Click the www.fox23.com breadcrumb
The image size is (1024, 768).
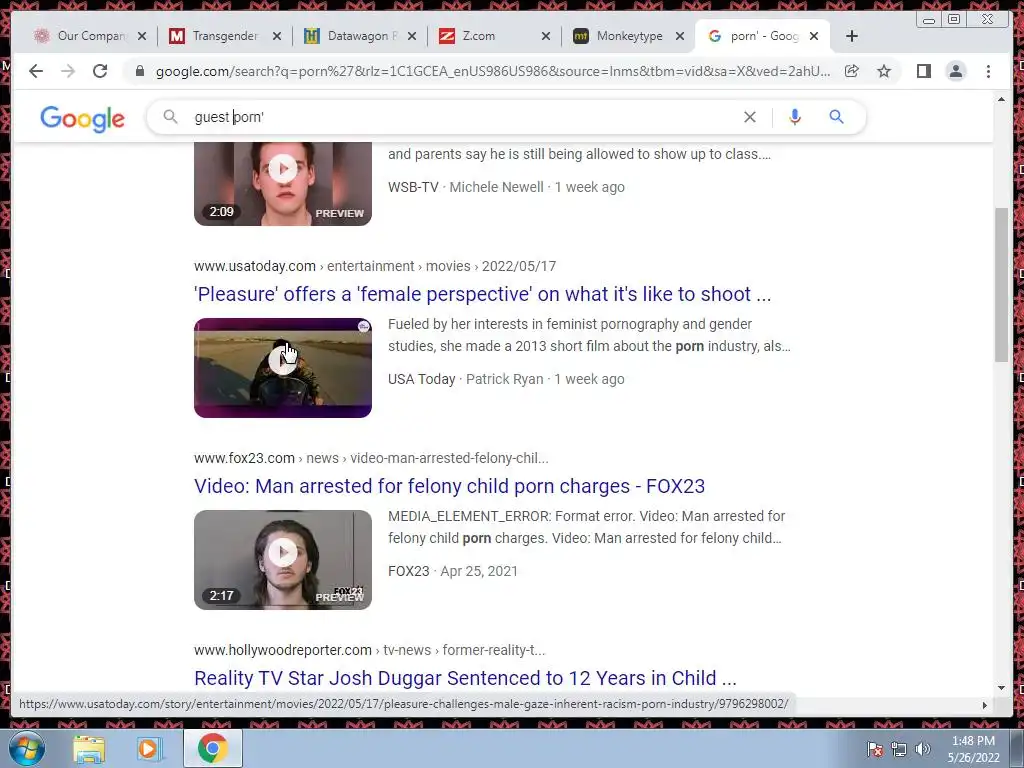244,458
